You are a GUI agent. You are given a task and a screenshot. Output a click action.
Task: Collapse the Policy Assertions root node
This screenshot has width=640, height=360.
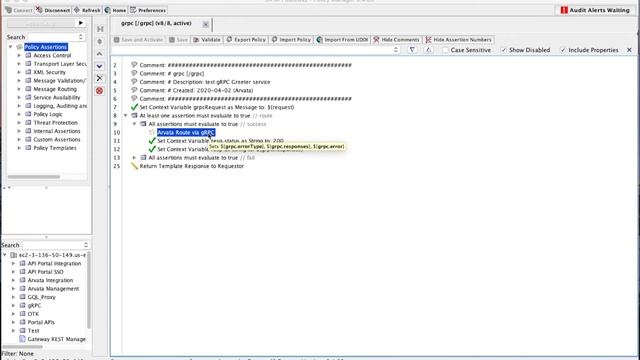coord(11,47)
